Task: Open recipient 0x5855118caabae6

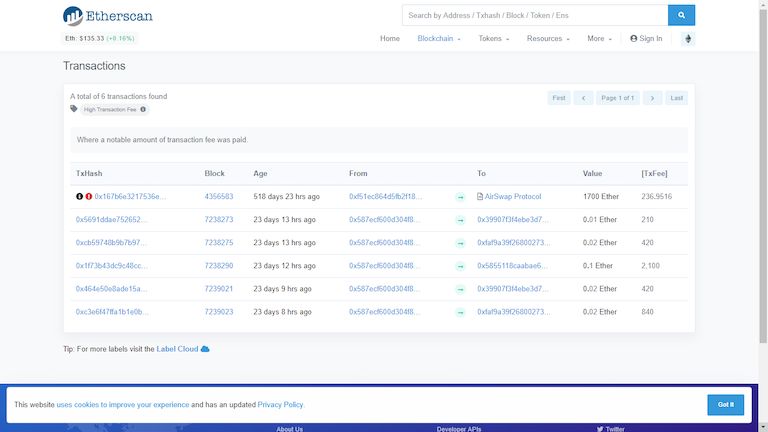Action: click(x=512, y=265)
